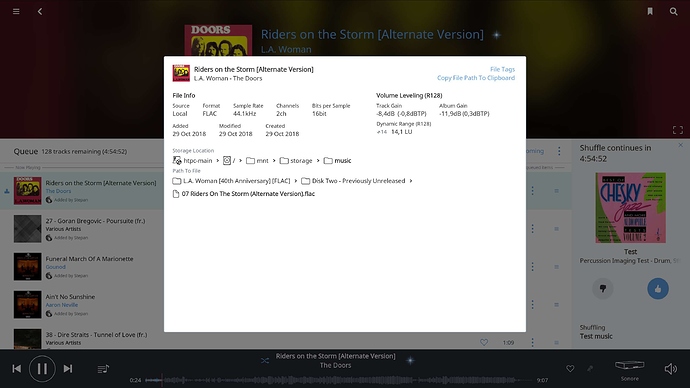Thumbs up the Chesky Test recommendation

[658, 289]
